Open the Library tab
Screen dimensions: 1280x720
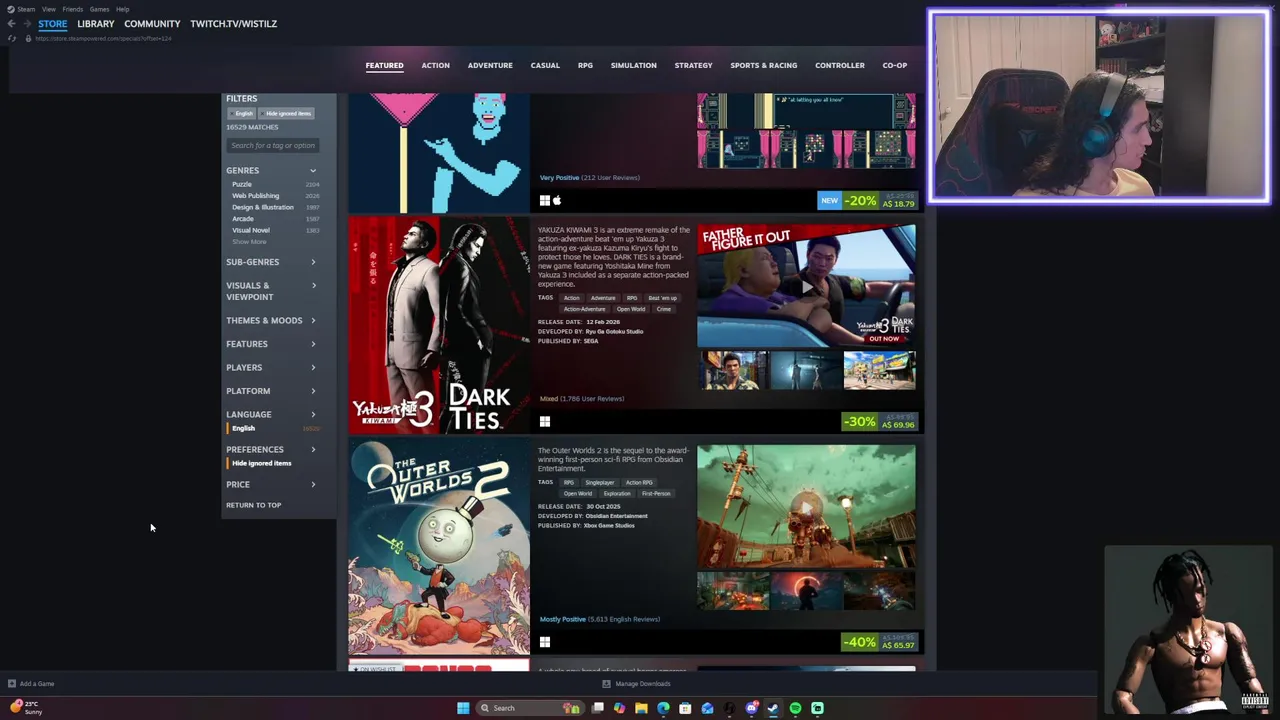click(95, 23)
